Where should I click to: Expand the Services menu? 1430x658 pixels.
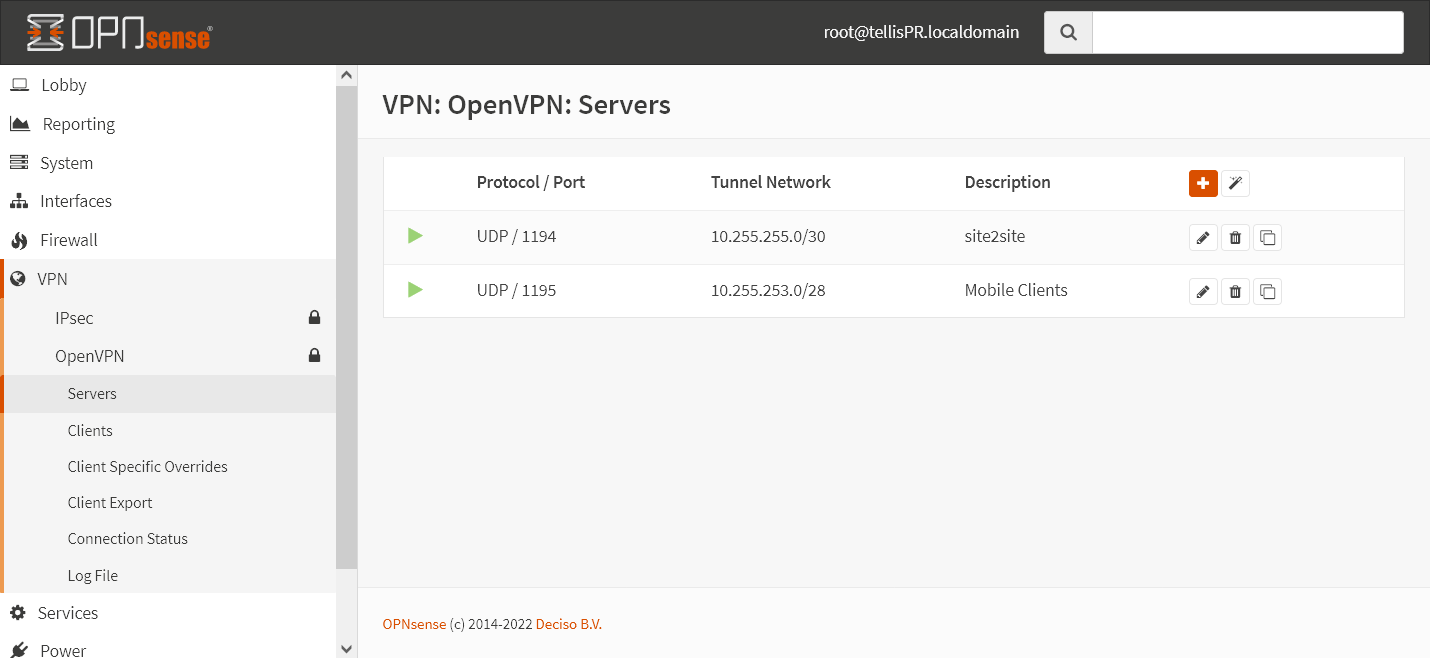click(67, 613)
